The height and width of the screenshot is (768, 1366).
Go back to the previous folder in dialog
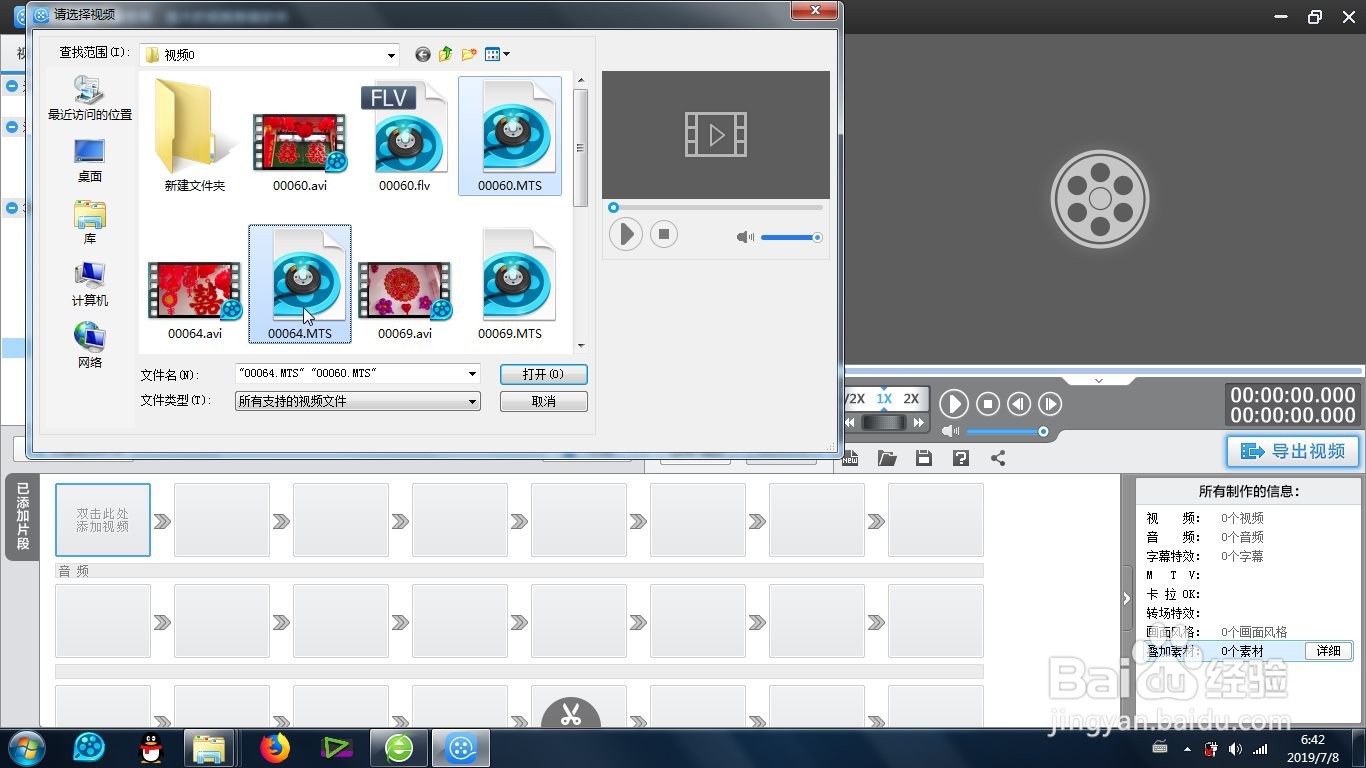423,55
